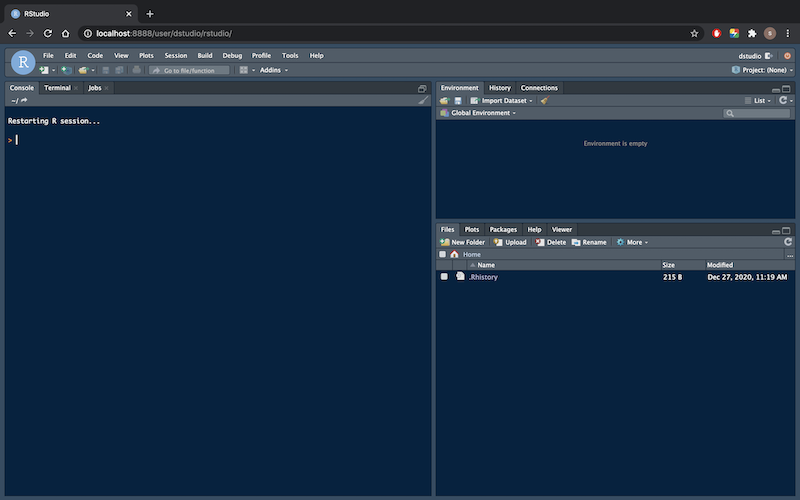
Task: Click the save workspace disk icon
Action: [458, 101]
